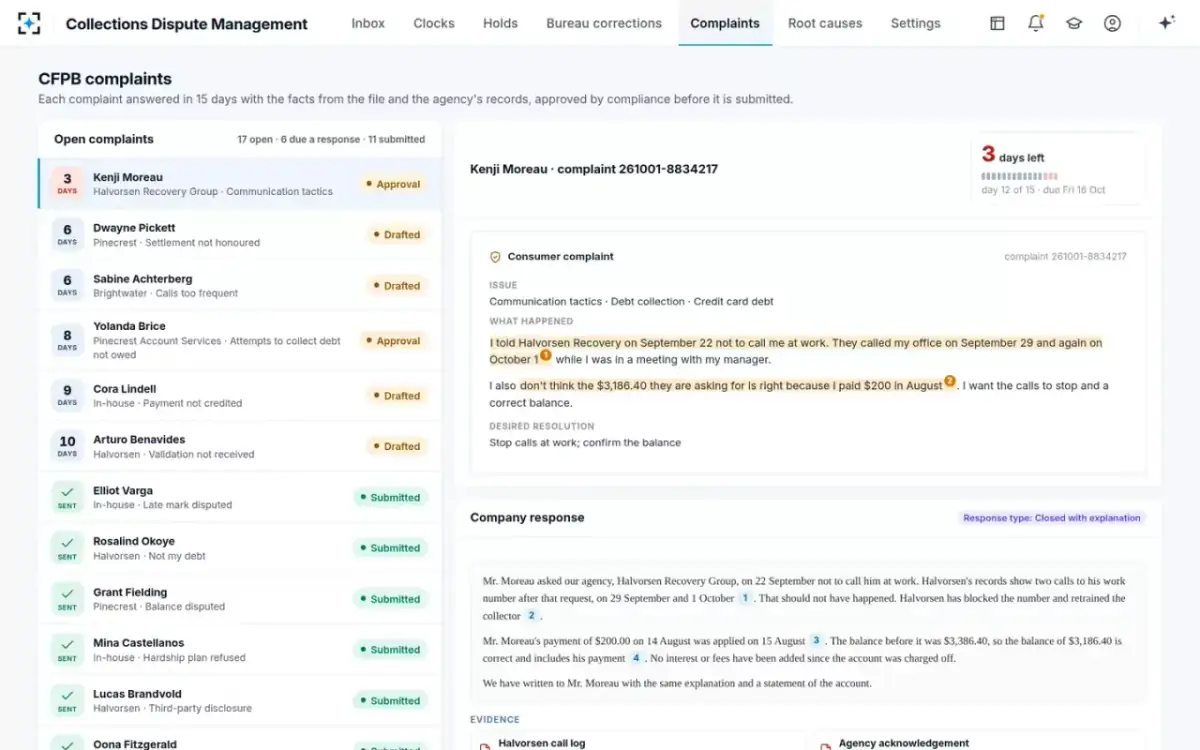Click the sent checkmark for Lucas Brandvold
Image resolution: width=1200 pixels, height=750 pixels.
(x=67, y=701)
